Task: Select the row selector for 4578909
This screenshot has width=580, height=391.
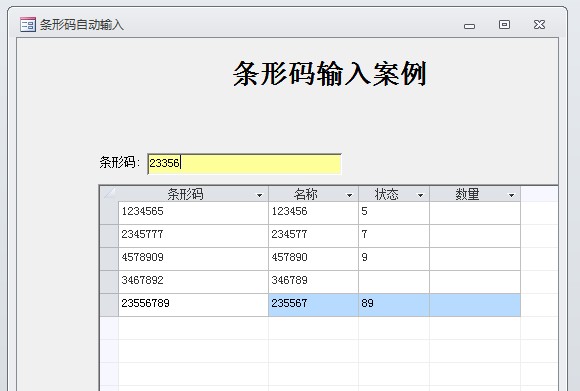Action: pos(109,259)
